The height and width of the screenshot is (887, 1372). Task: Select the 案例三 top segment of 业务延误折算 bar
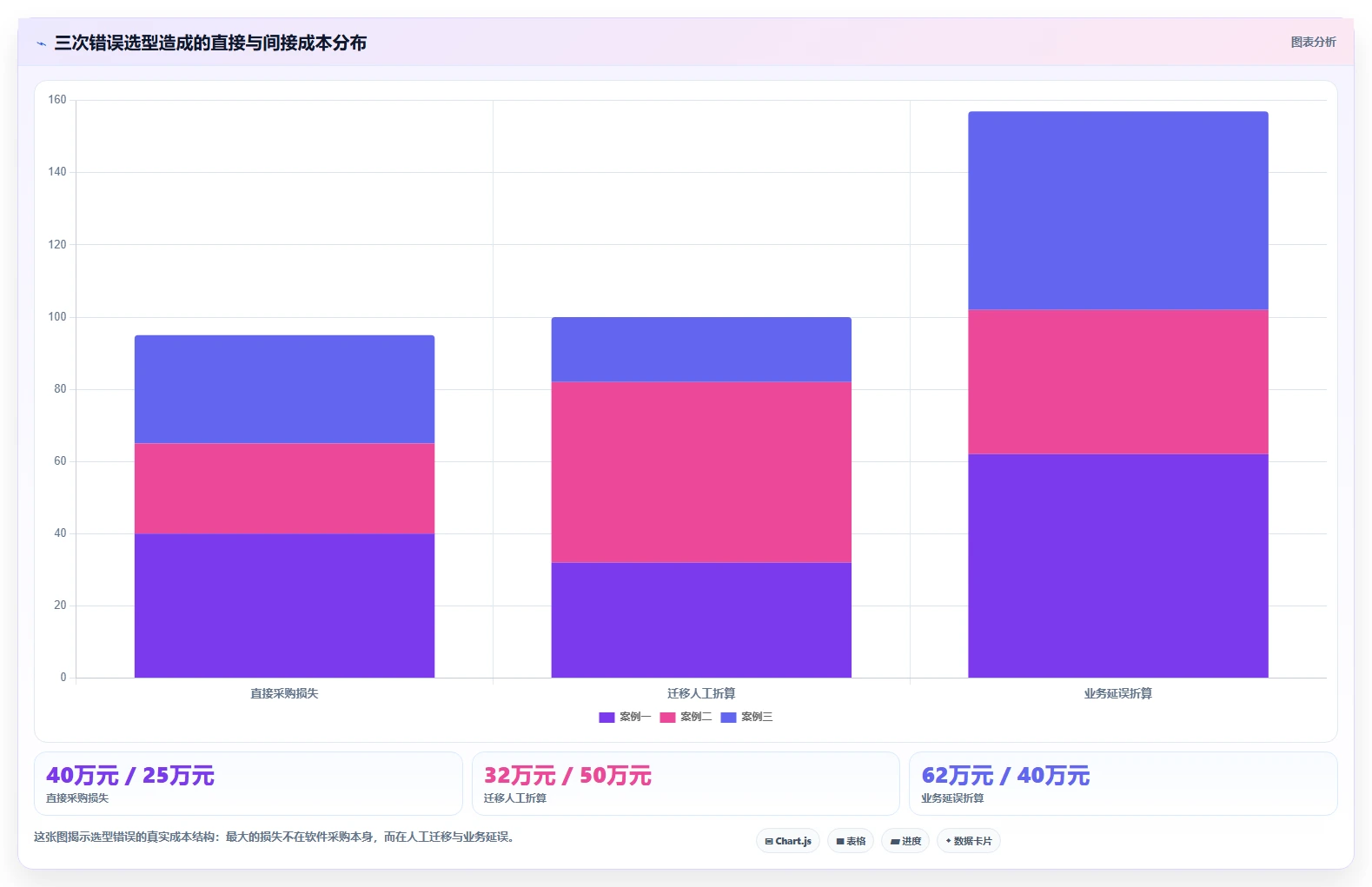pyautogui.click(x=1118, y=210)
